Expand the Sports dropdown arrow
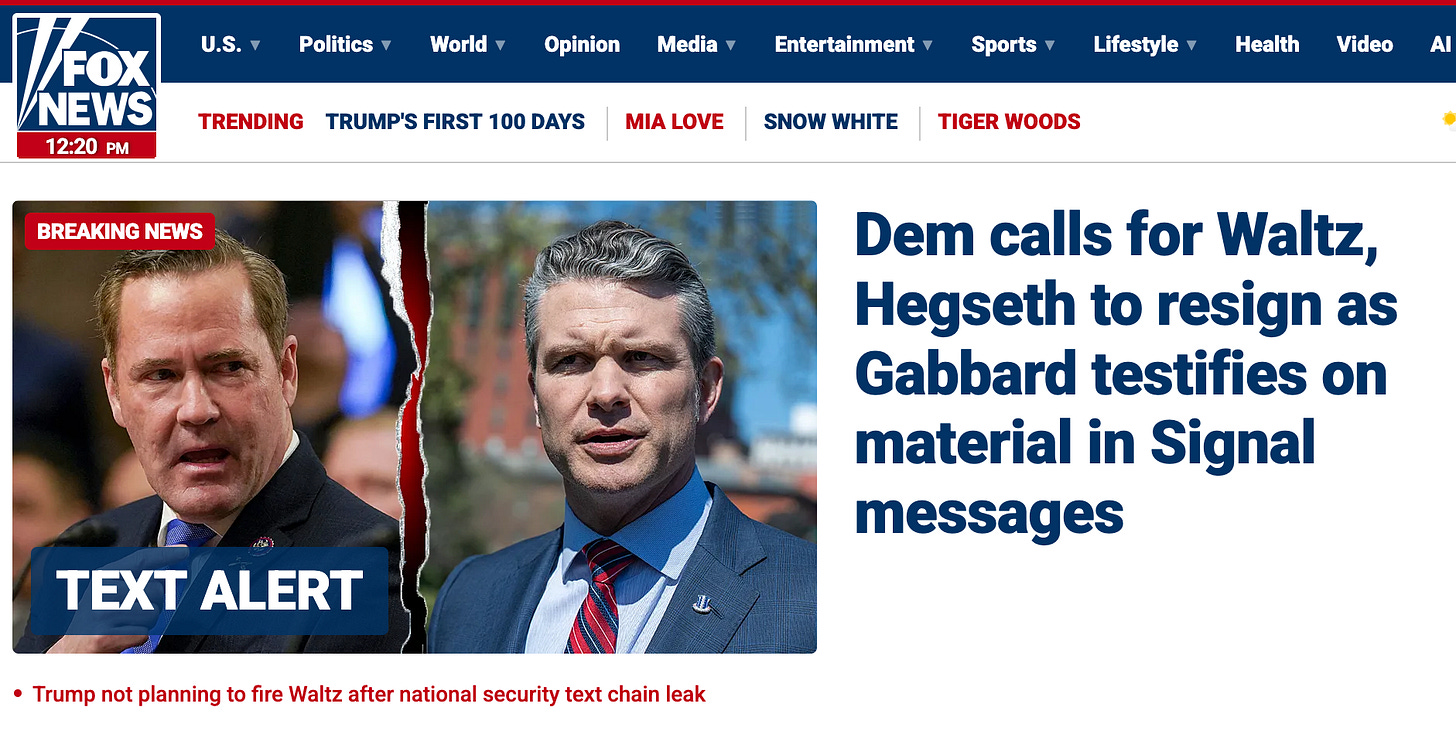Viewport: 1456px width, 741px height. pyautogui.click(x=1050, y=45)
